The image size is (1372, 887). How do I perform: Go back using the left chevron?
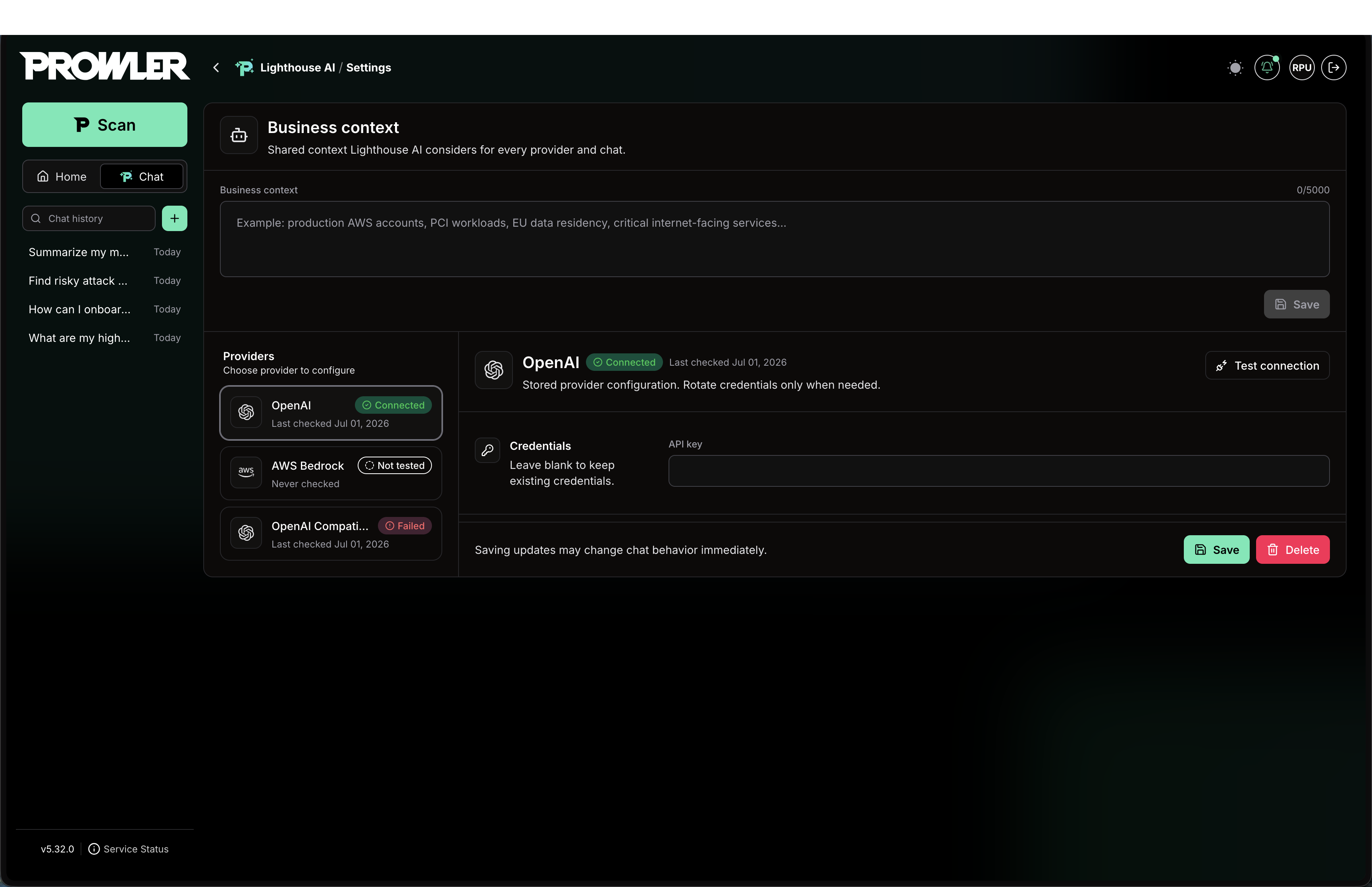(216, 67)
